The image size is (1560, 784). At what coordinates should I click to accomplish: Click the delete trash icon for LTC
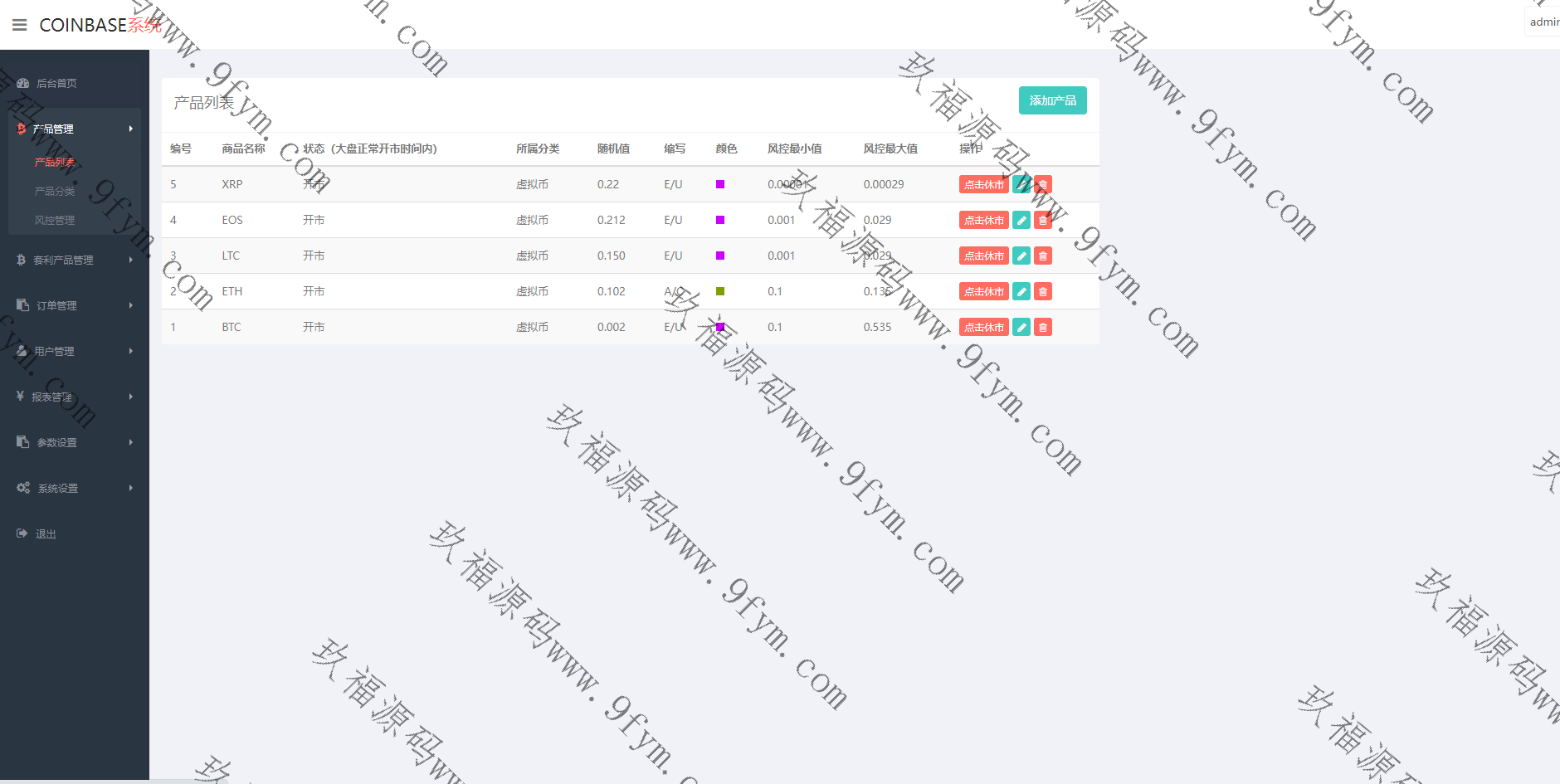click(x=1043, y=256)
